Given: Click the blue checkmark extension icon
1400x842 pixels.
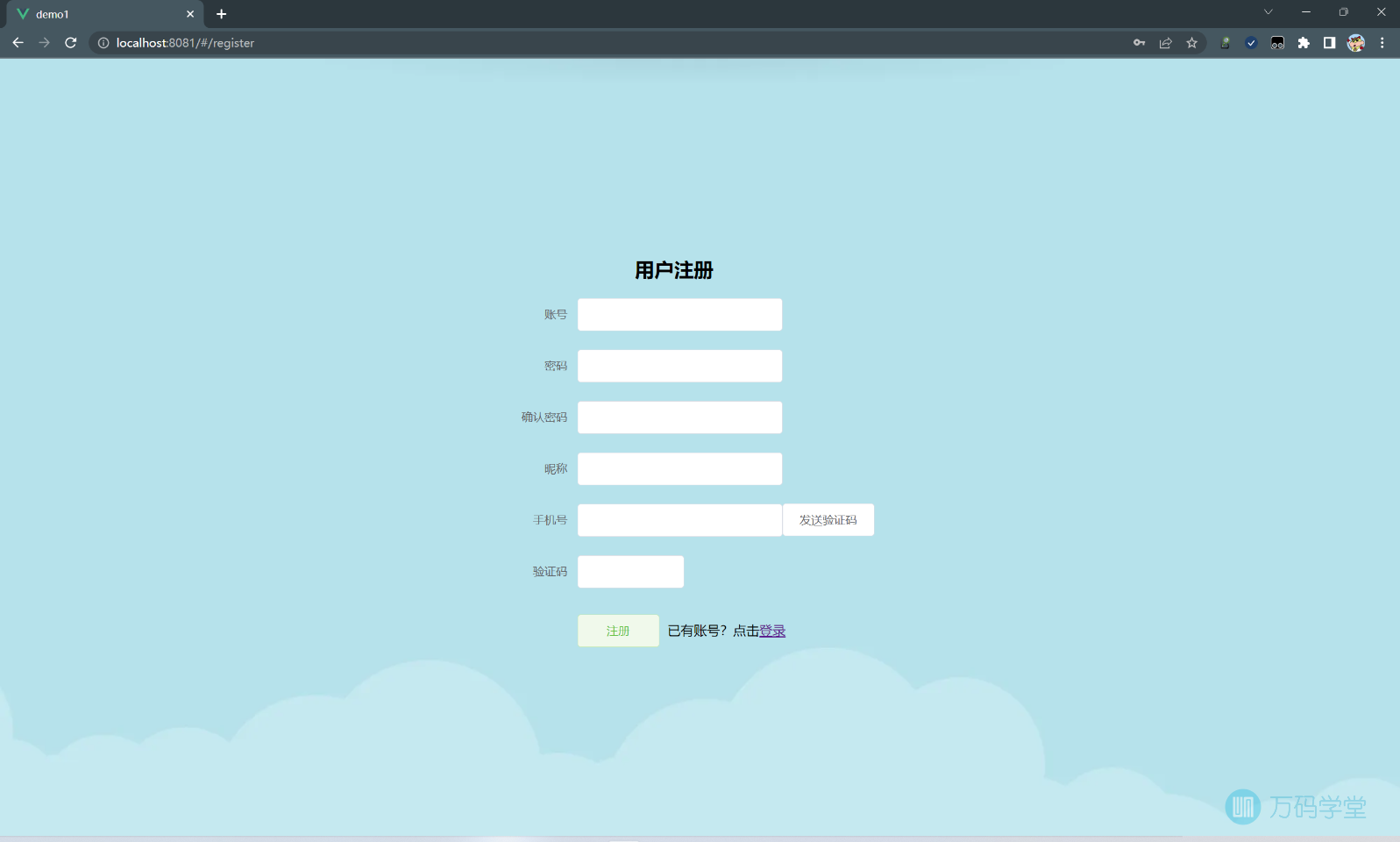Looking at the screenshot, I should tap(1251, 43).
